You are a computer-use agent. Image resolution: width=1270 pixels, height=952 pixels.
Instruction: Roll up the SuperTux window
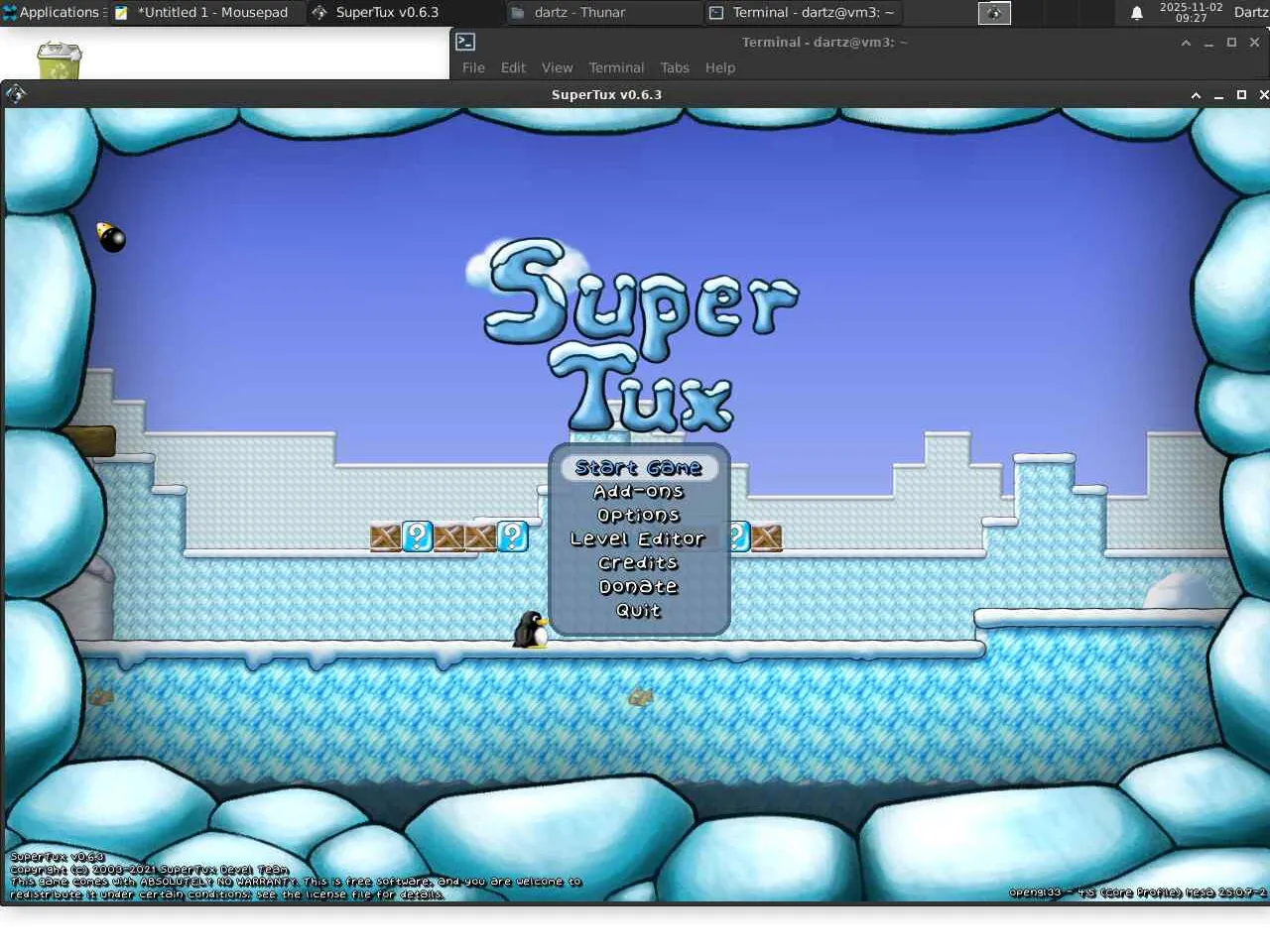point(1196,95)
